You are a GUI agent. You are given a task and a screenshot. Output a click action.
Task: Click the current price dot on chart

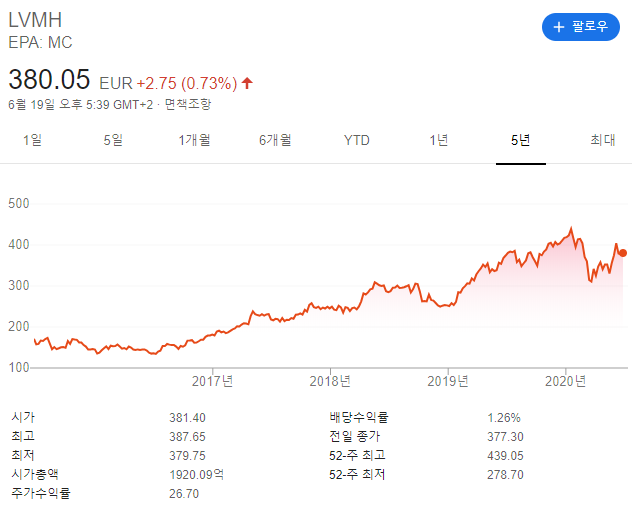point(623,253)
